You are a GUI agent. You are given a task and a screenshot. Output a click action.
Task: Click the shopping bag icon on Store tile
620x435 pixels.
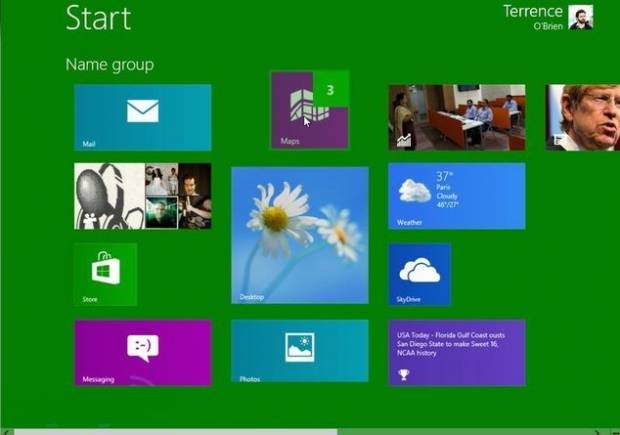click(106, 268)
